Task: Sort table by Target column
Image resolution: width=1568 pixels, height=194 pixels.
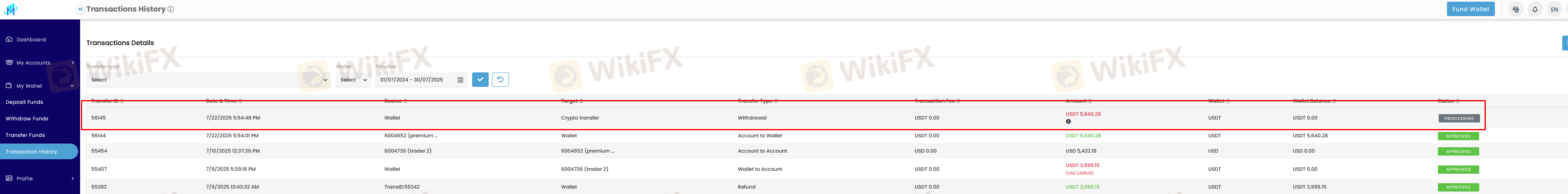Action: pyautogui.click(x=572, y=101)
